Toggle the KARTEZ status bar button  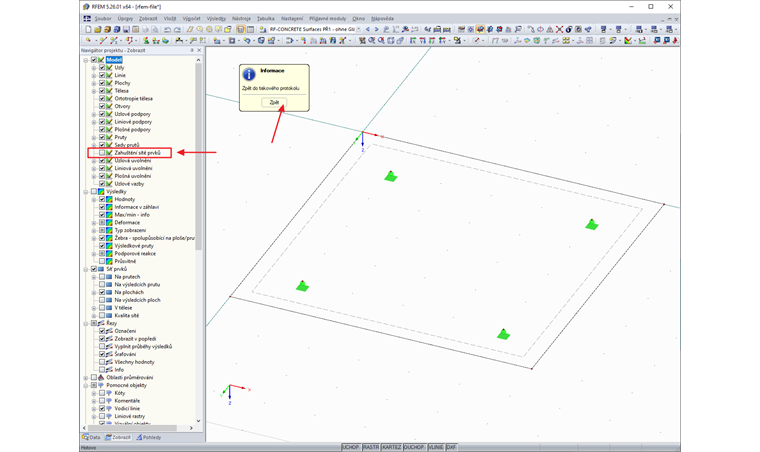click(392, 447)
